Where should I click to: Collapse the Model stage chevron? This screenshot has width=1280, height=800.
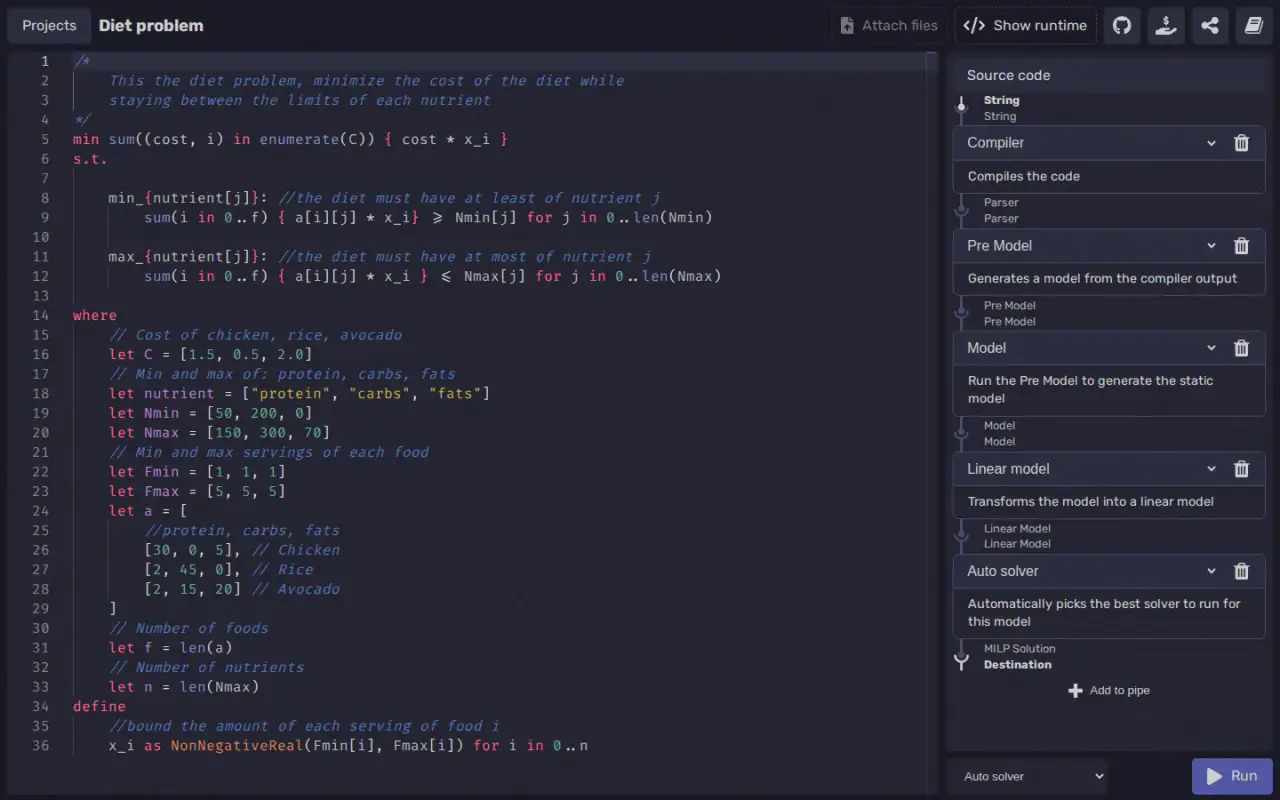tap(1211, 348)
